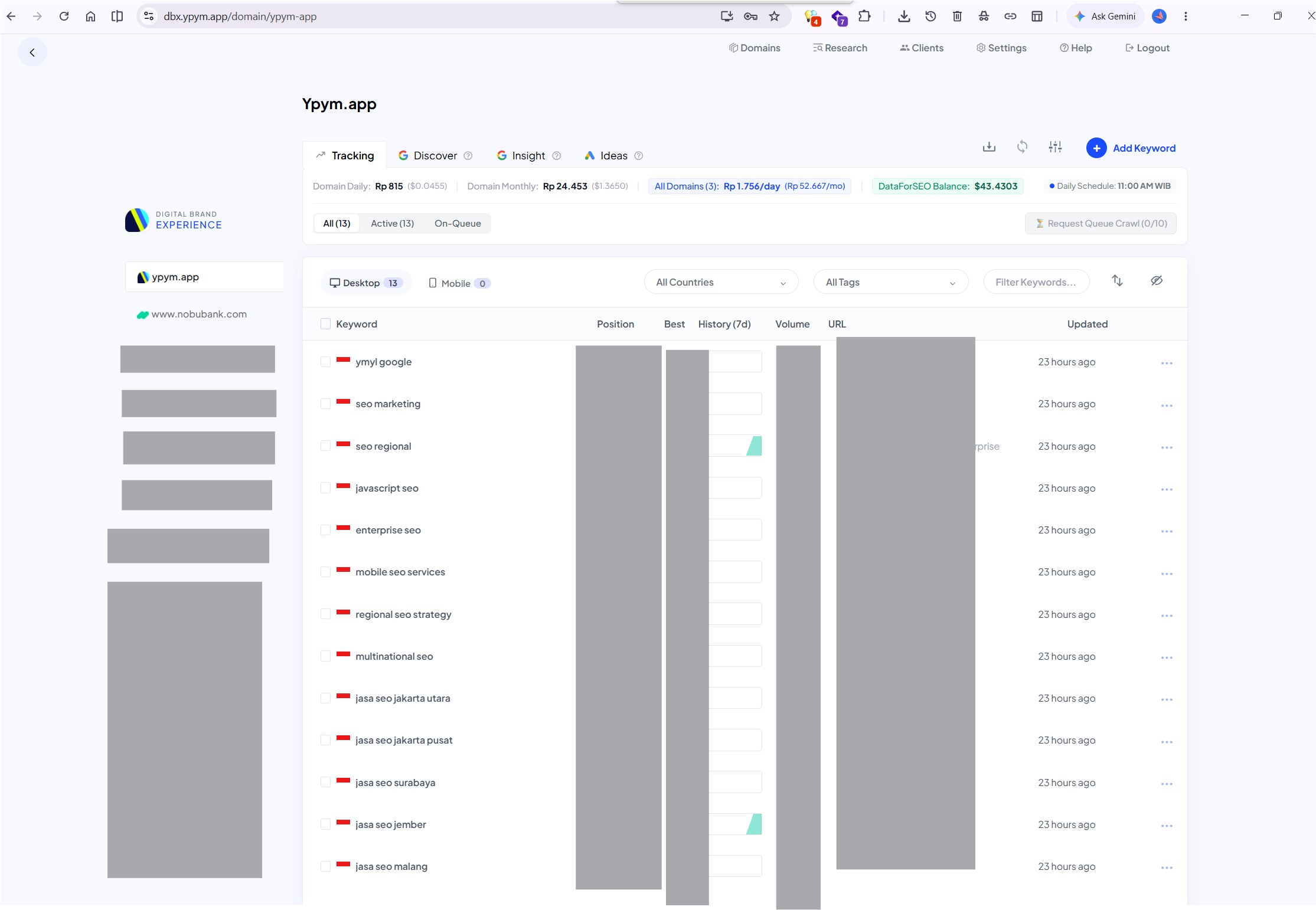
Task: Open the browser extensions puzzle icon
Action: click(864, 17)
